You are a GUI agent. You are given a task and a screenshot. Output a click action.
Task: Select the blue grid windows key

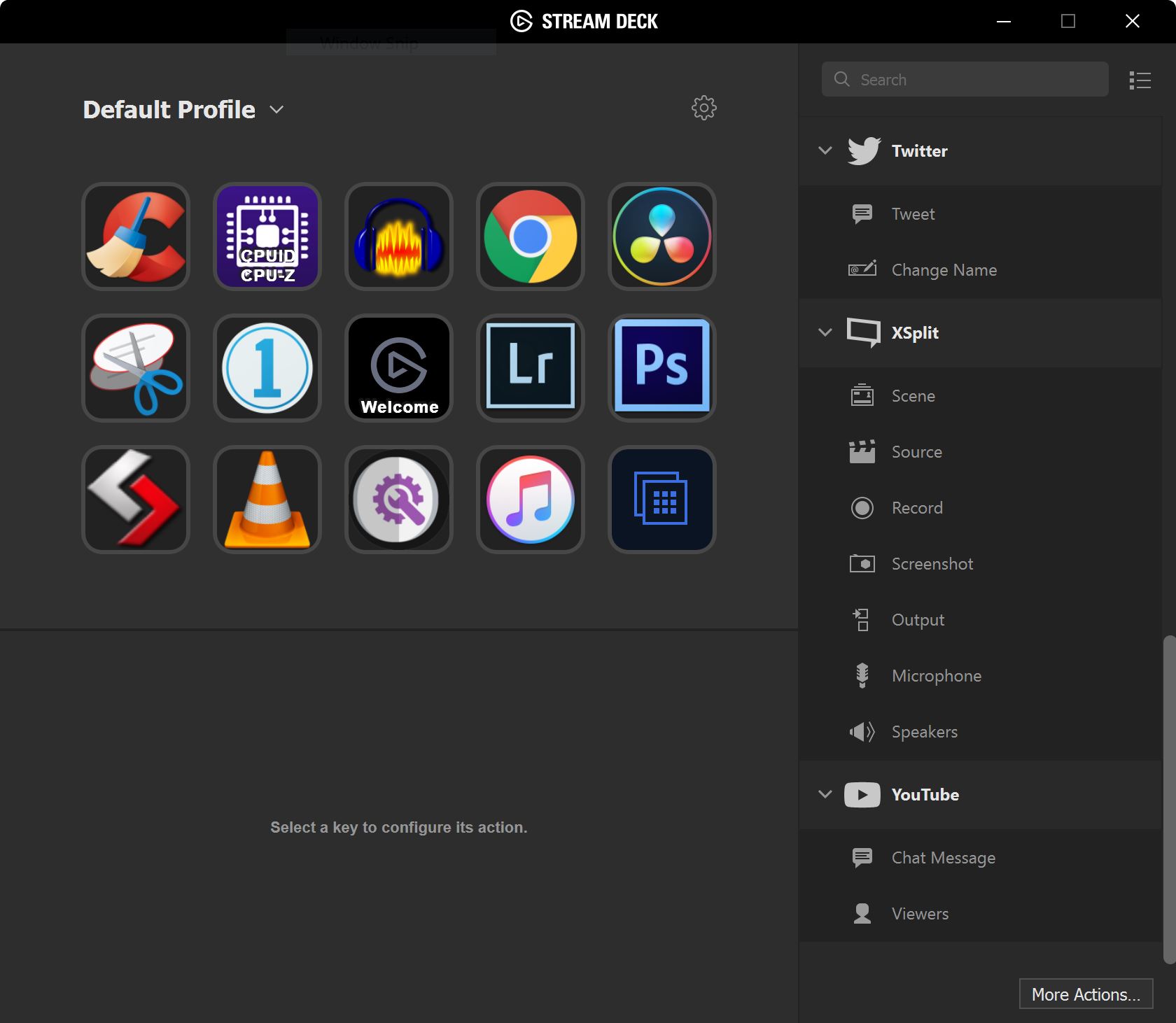(x=662, y=500)
